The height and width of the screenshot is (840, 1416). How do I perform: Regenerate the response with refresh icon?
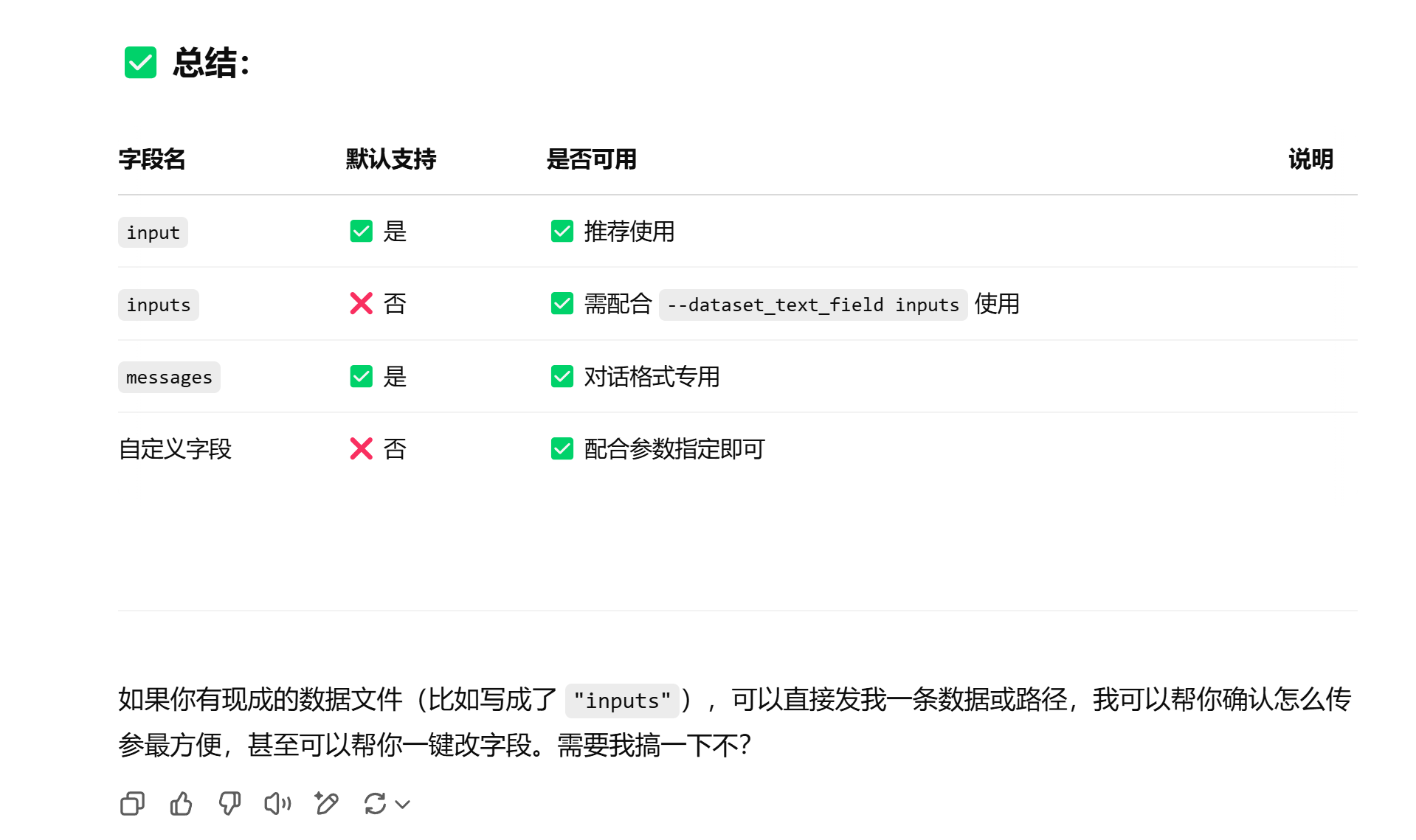(375, 803)
